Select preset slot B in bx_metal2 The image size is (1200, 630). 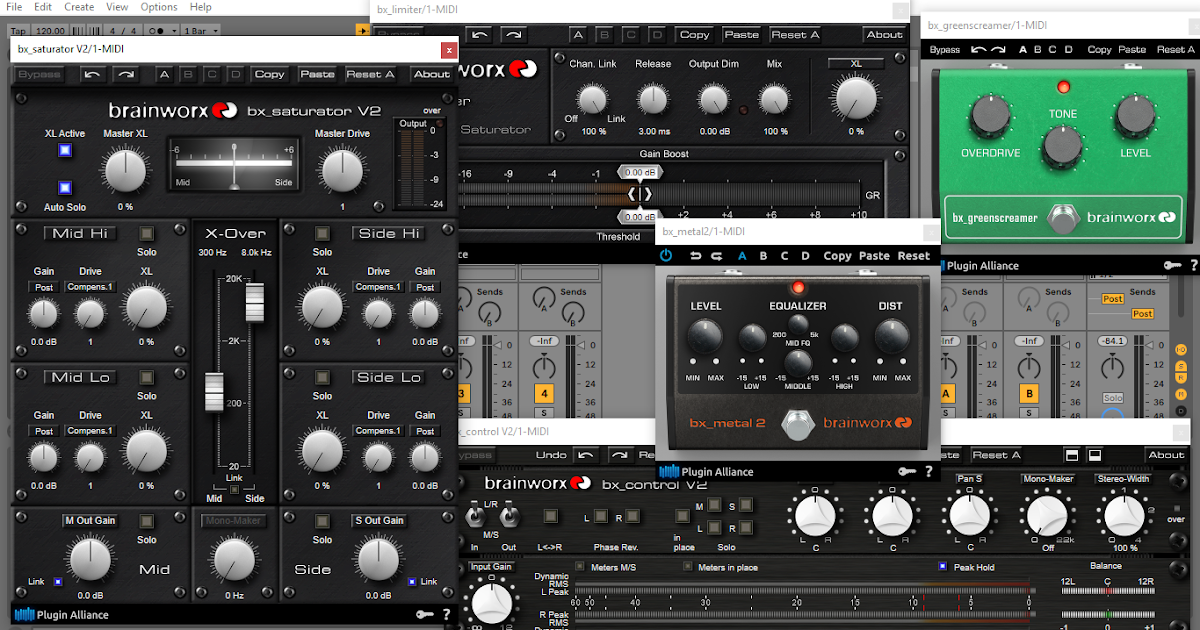[763, 256]
